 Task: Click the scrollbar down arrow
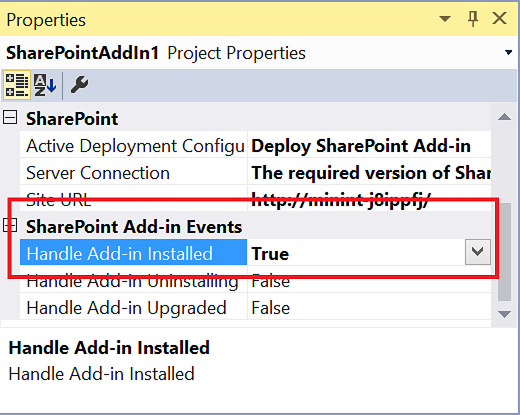pyautogui.click(x=504, y=314)
